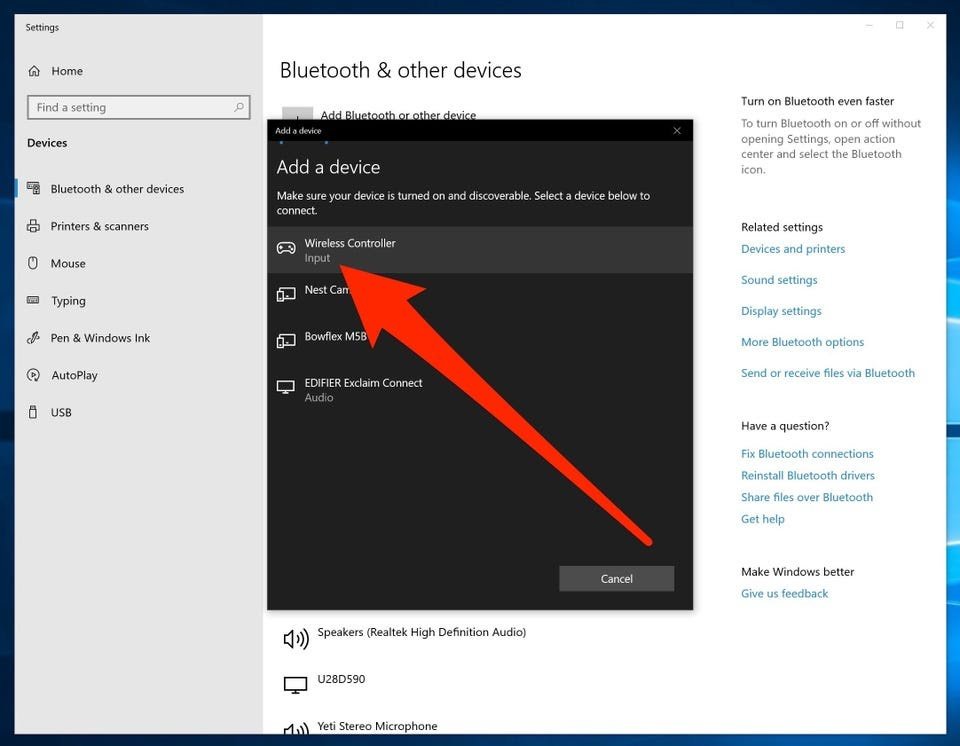Open Pen & Windows Ink settings
This screenshot has width=960, height=746.
coord(100,338)
